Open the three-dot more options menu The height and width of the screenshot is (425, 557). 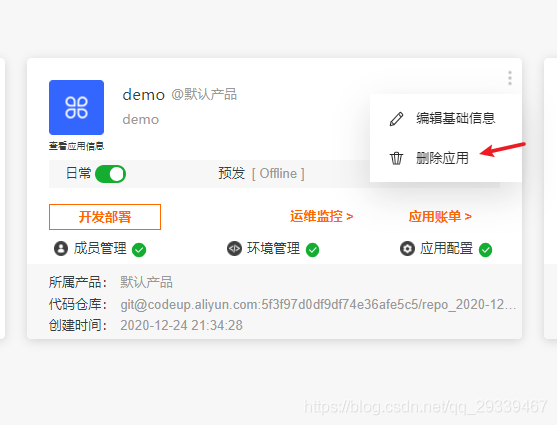[510, 78]
